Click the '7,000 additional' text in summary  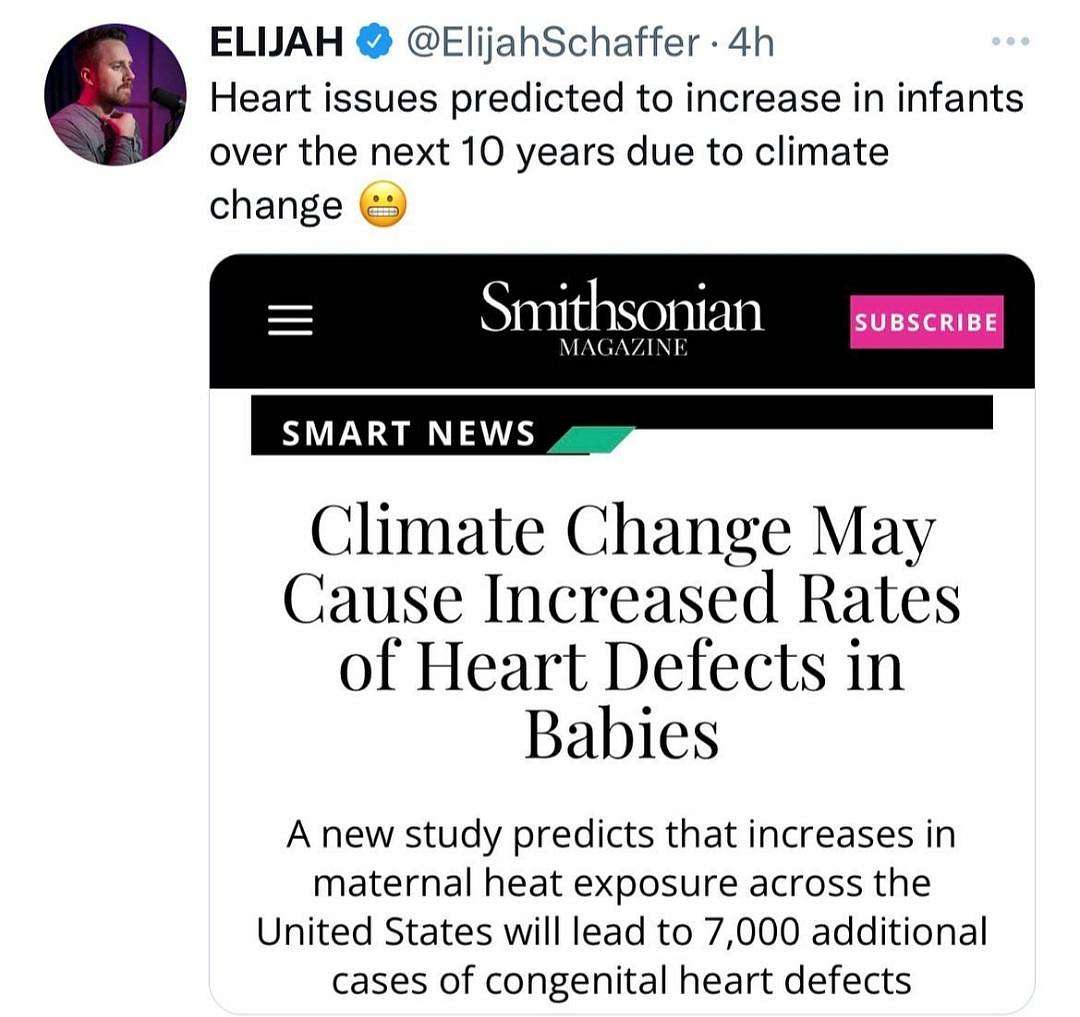pos(845,932)
